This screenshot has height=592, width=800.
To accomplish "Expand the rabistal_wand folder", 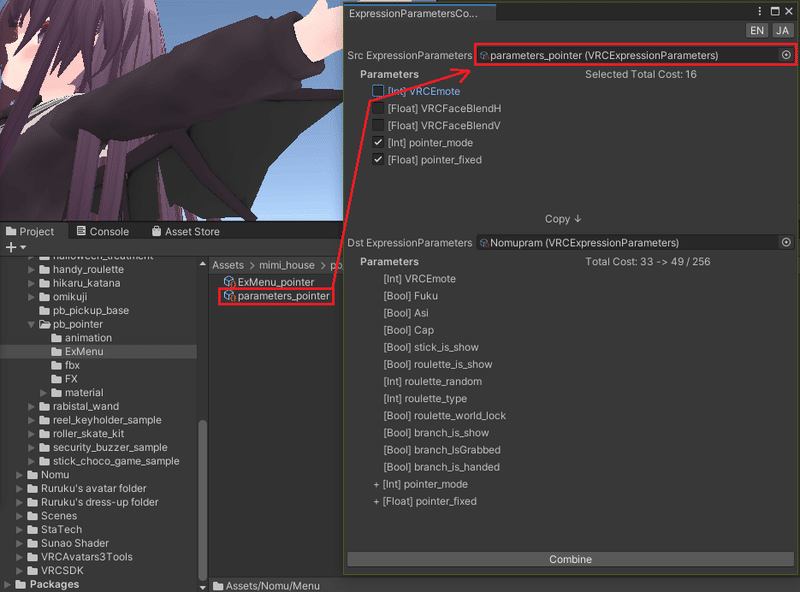I will (x=32, y=407).
